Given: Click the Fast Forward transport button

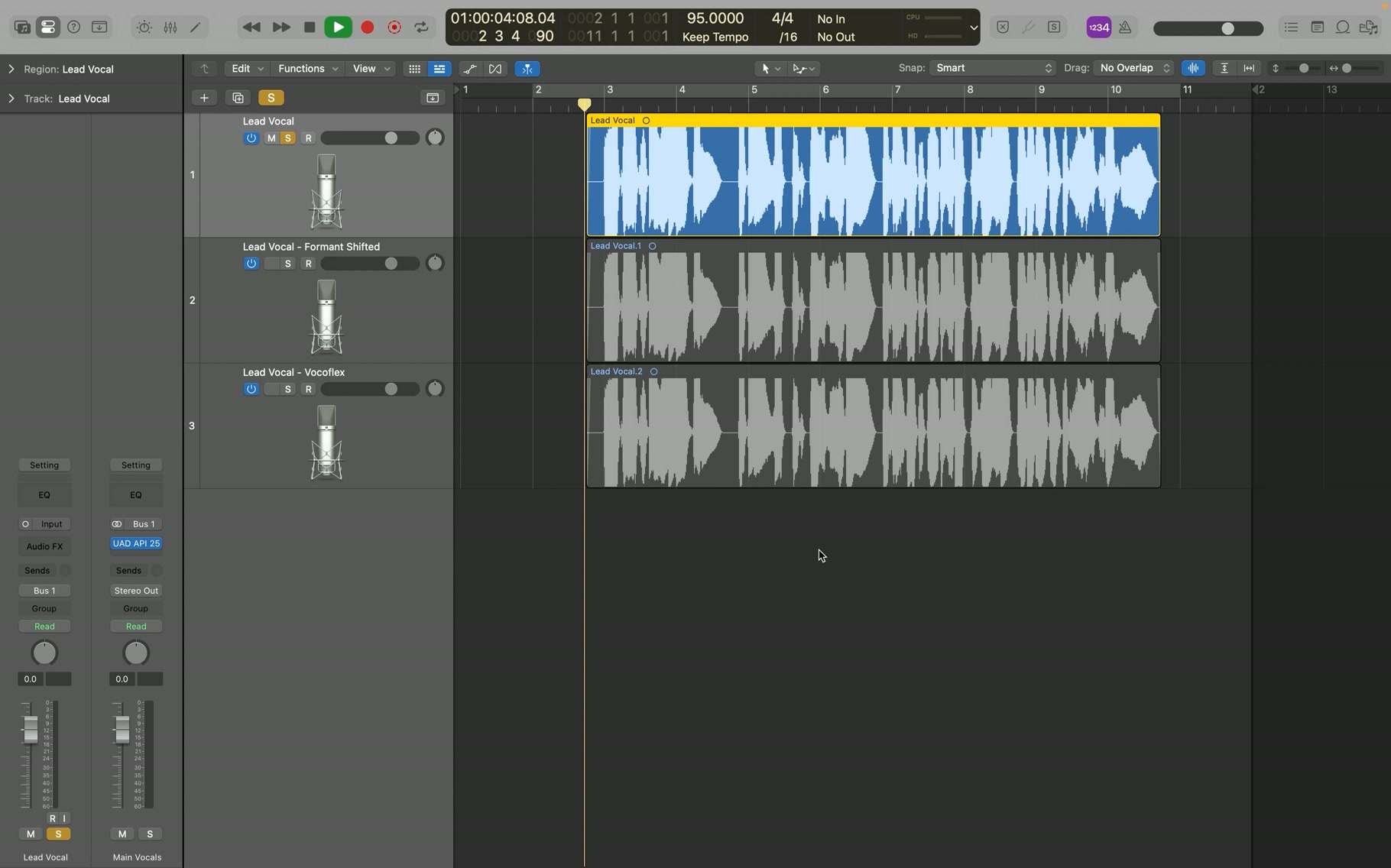Looking at the screenshot, I should click(x=281, y=28).
